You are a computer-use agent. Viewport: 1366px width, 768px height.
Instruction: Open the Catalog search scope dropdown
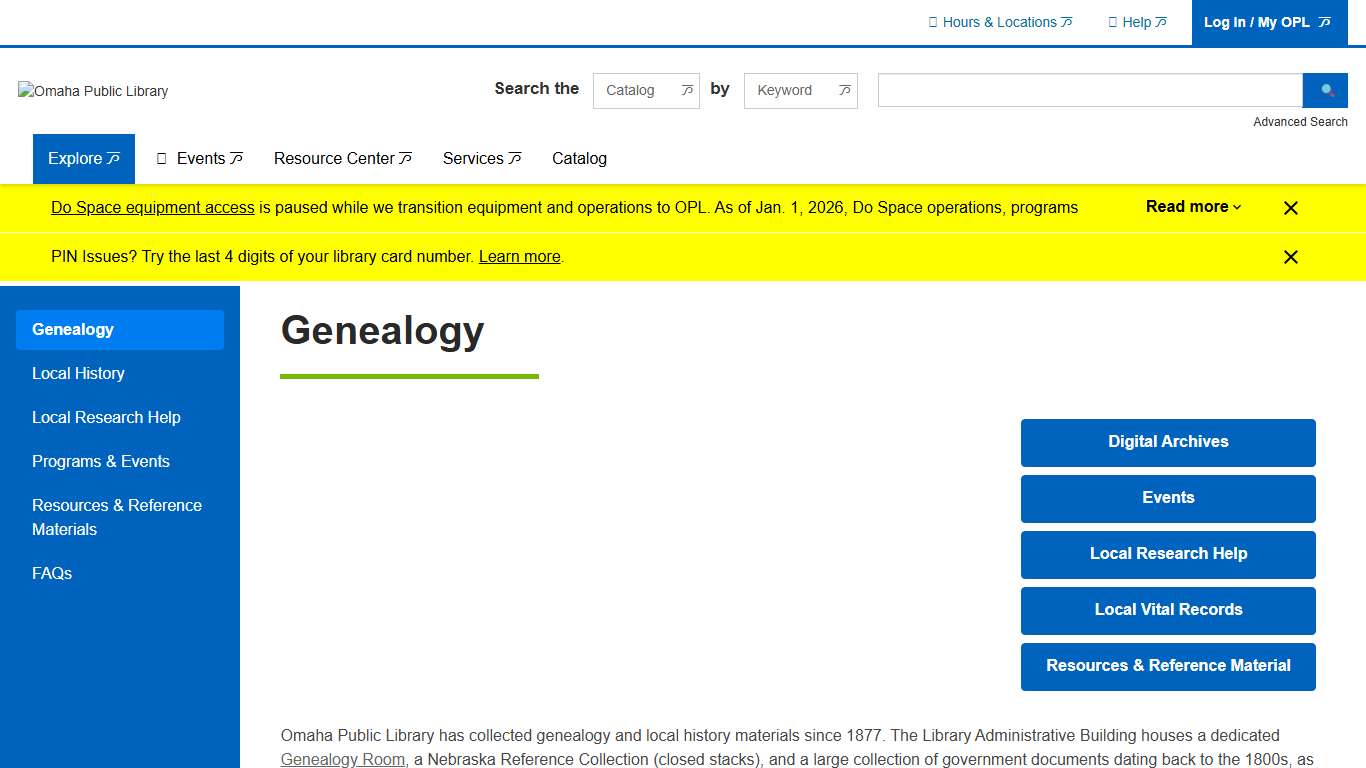point(646,90)
